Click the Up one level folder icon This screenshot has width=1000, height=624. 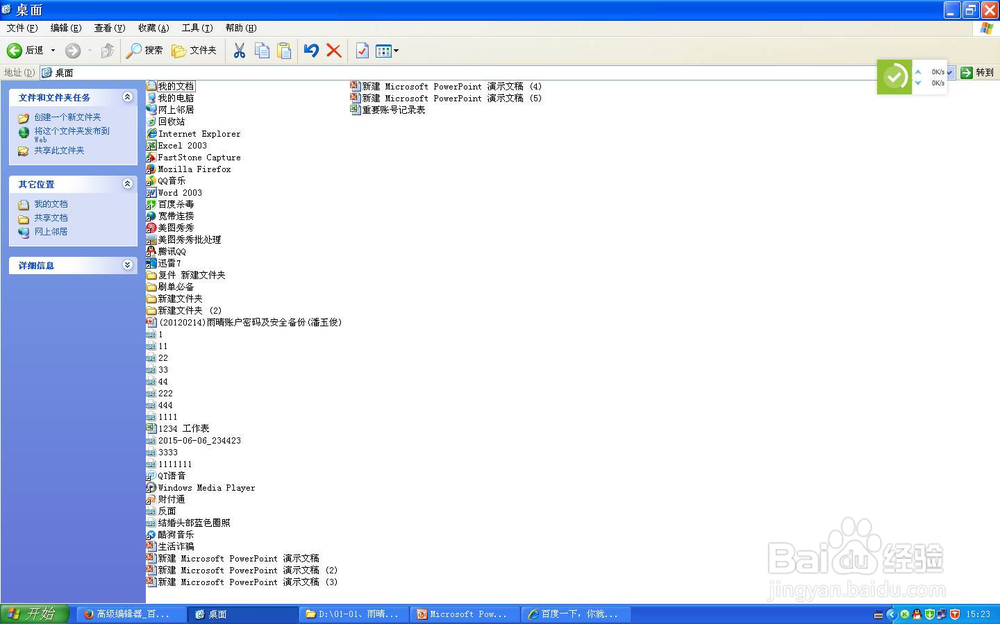(107, 50)
